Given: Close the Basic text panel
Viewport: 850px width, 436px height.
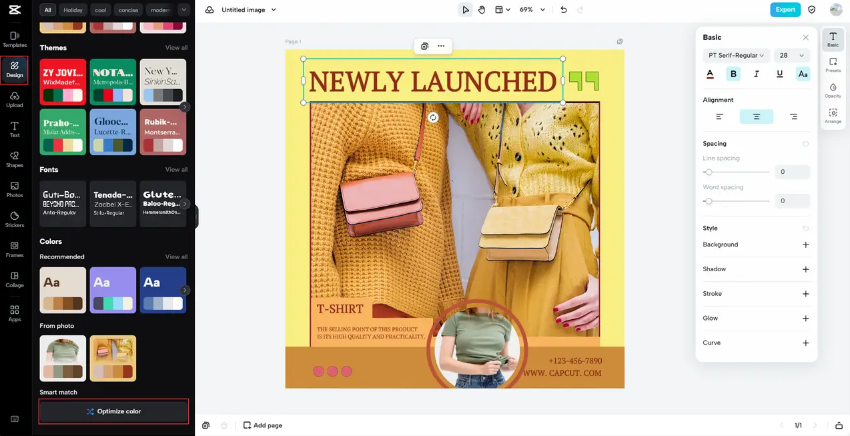Looking at the screenshot, I should click(806, 37).
